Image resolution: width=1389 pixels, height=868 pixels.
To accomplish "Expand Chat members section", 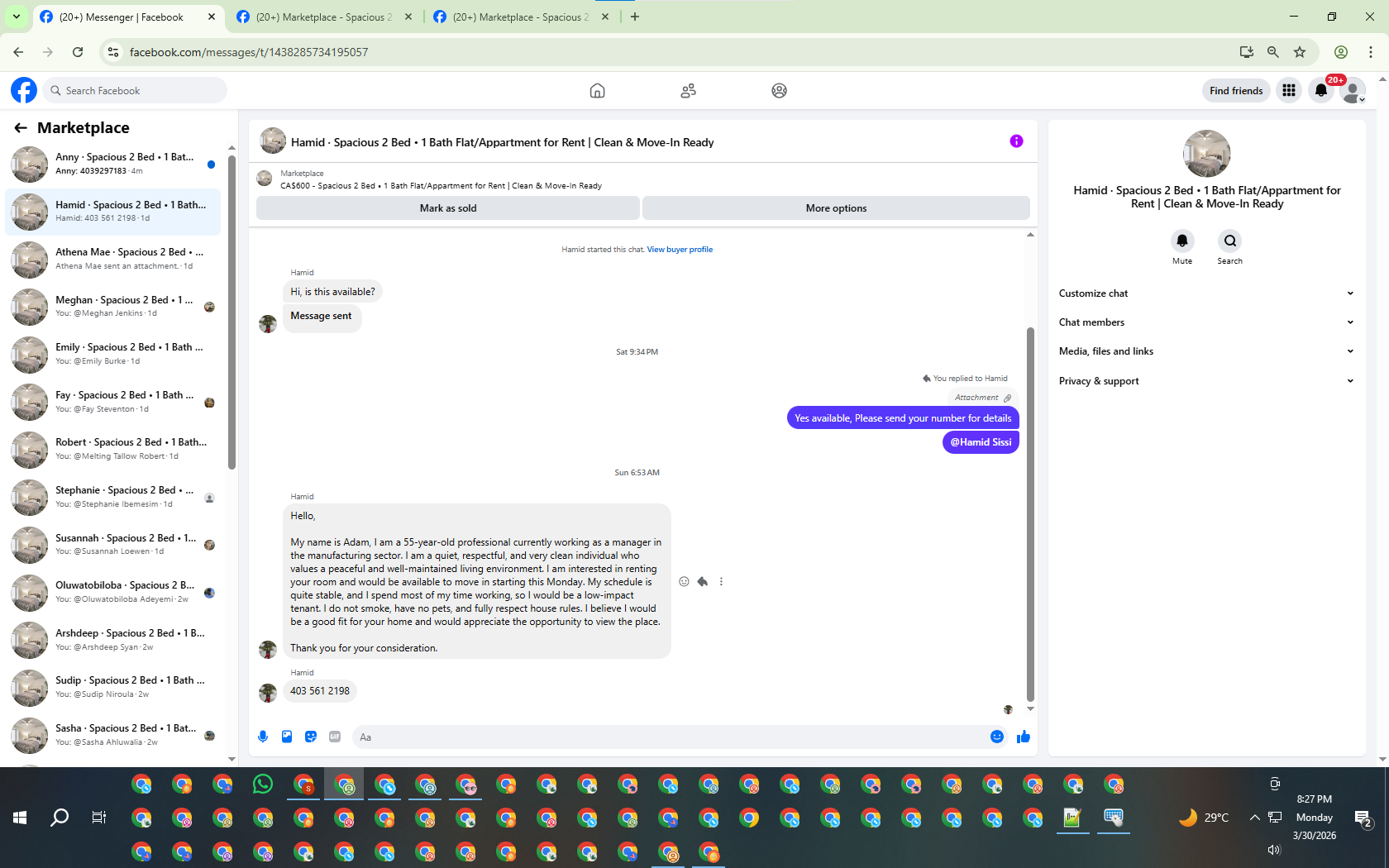I will point(1207,322).
